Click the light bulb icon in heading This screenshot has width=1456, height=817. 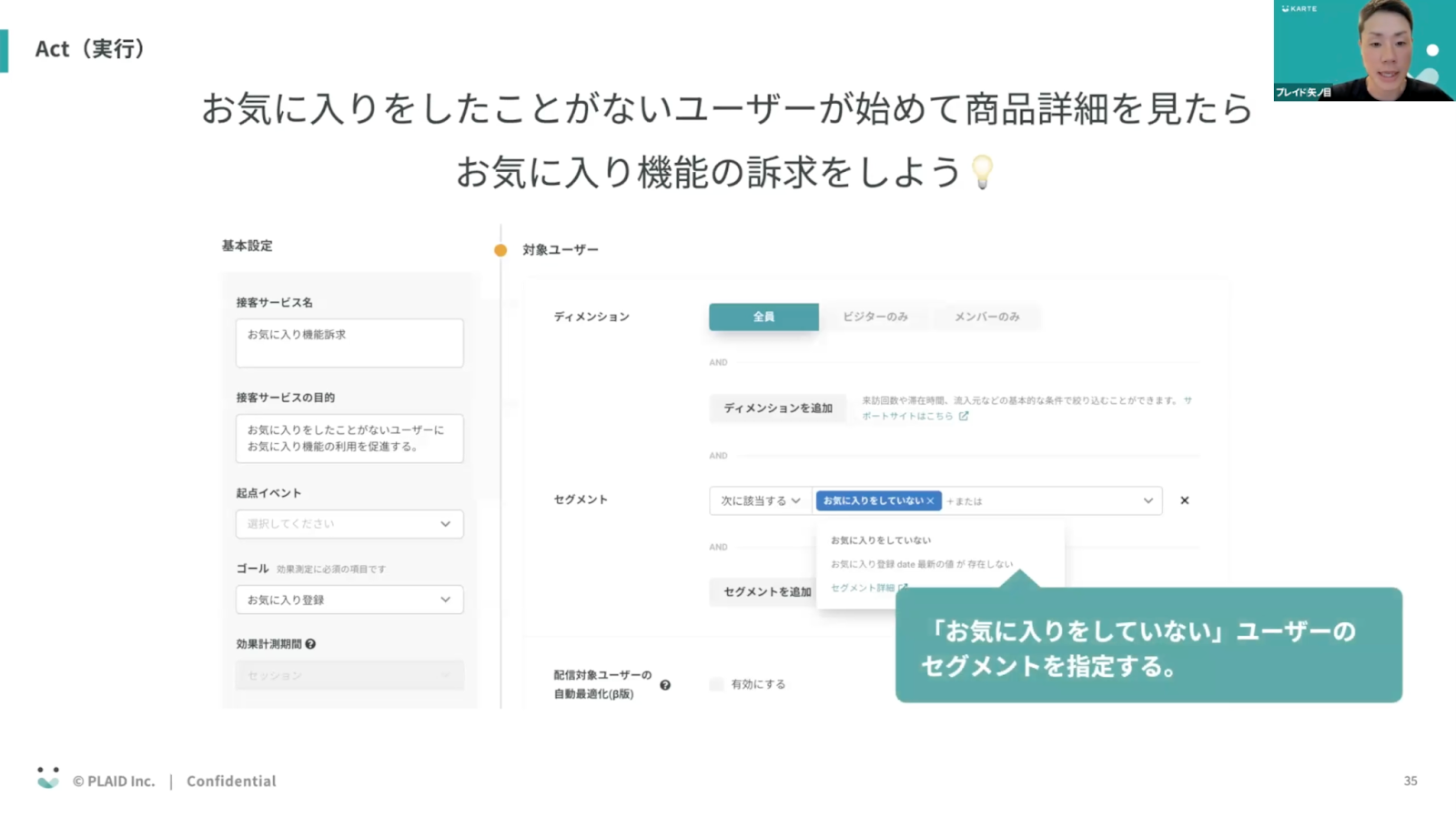click(983, 171)
